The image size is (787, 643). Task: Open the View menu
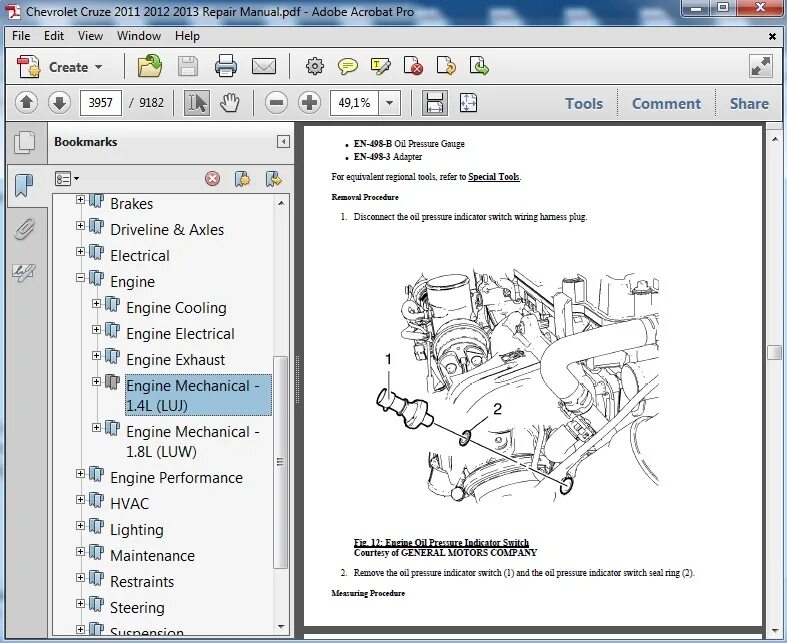(90, 36)
